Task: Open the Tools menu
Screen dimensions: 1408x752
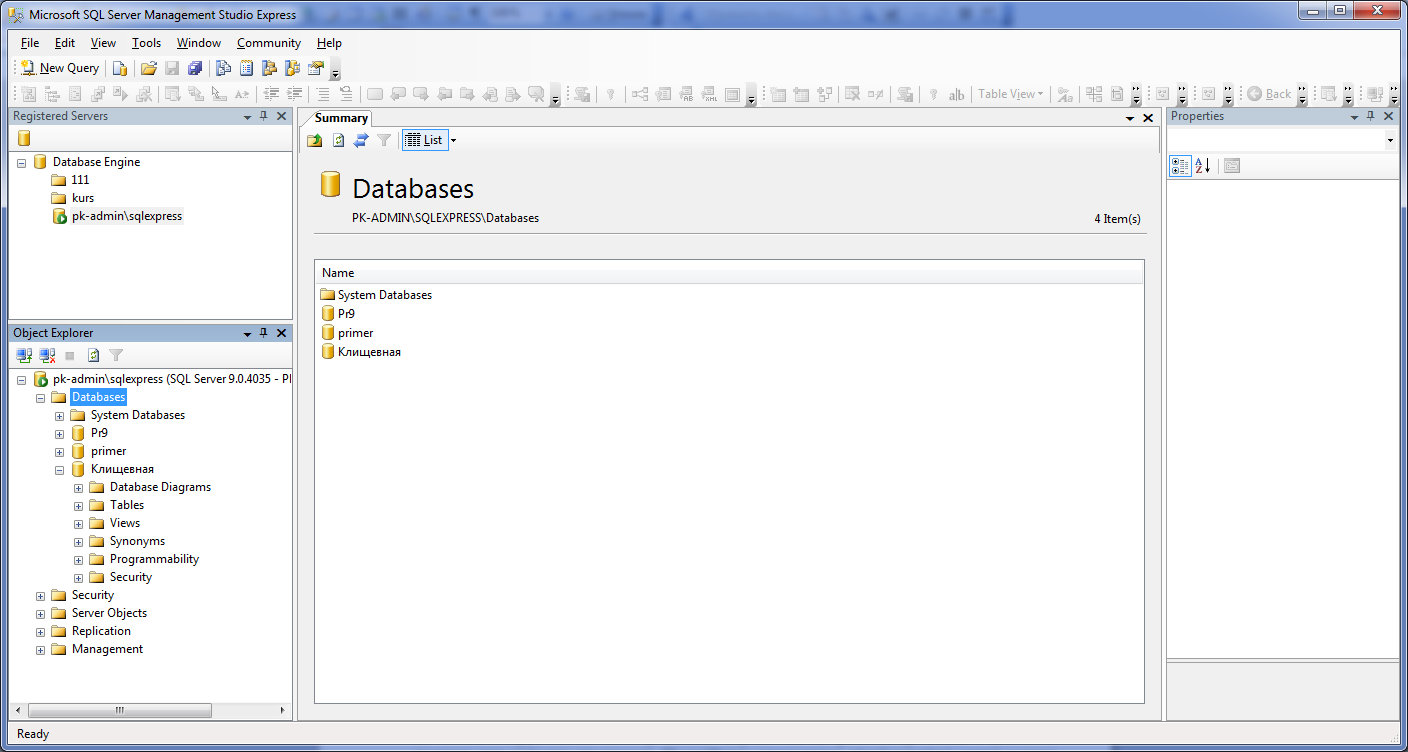Action: point(146,43)
